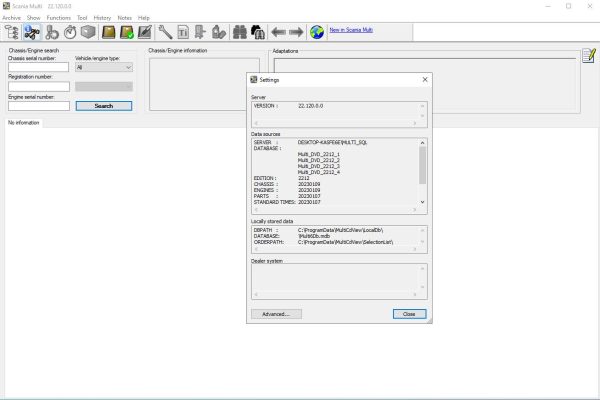Image resolution: width=600 pixels, height=400 pixels.
Task: Click the Close button in Settings dialog
Action: pyautogui.click(x=409, y=314)
